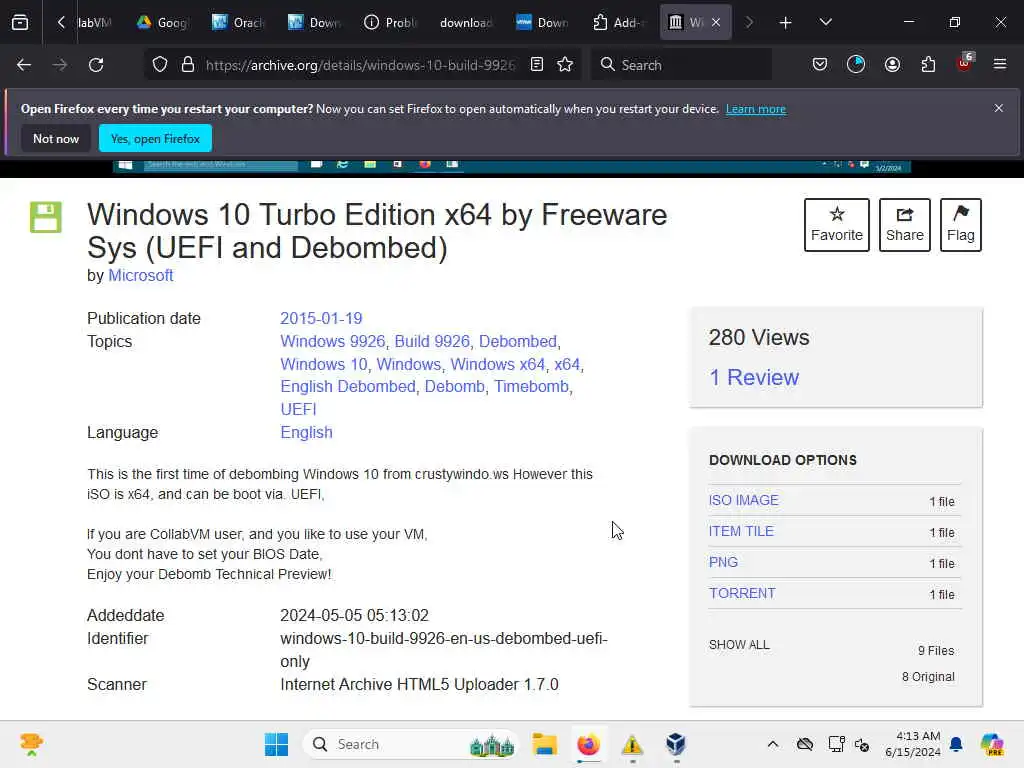The image size is (1024, 768).
Task: Open the 8 Original files link
Action: pos(928,677)
